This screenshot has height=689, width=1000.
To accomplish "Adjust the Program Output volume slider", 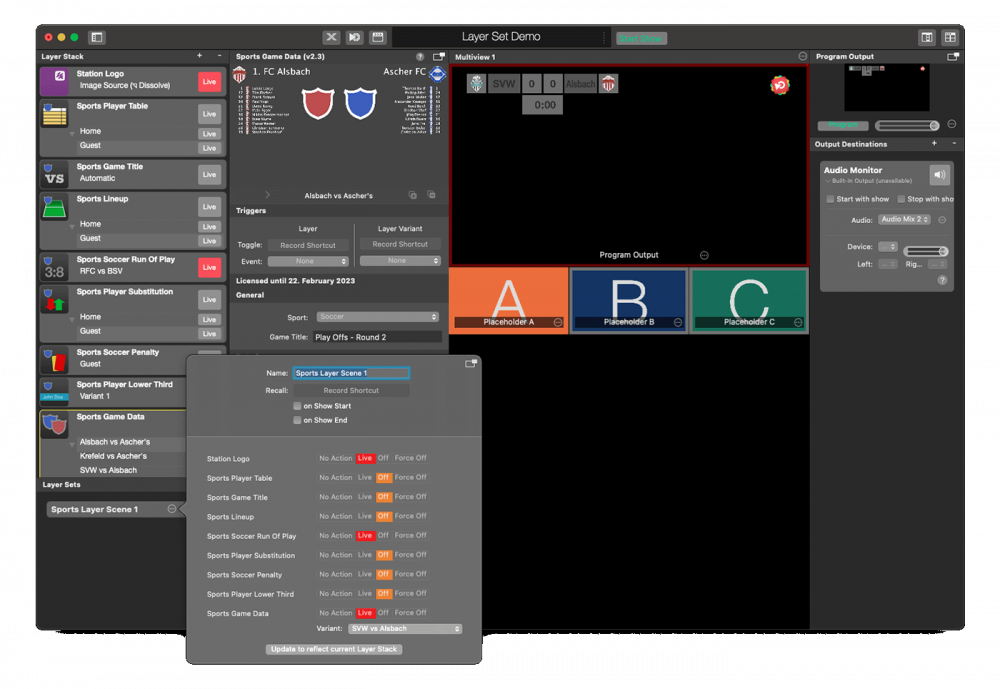I will tap(907, 125).
